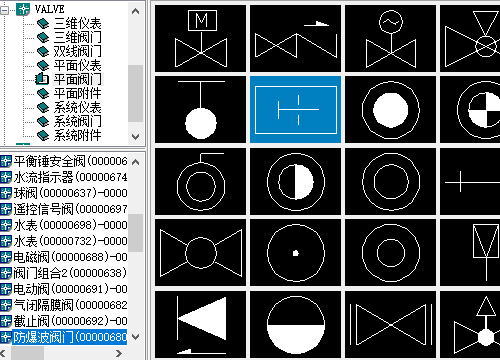Choose the valve symbol with sine-wave circle actuator
This screenshot has width=500, height=360.
tap(390, 38)
